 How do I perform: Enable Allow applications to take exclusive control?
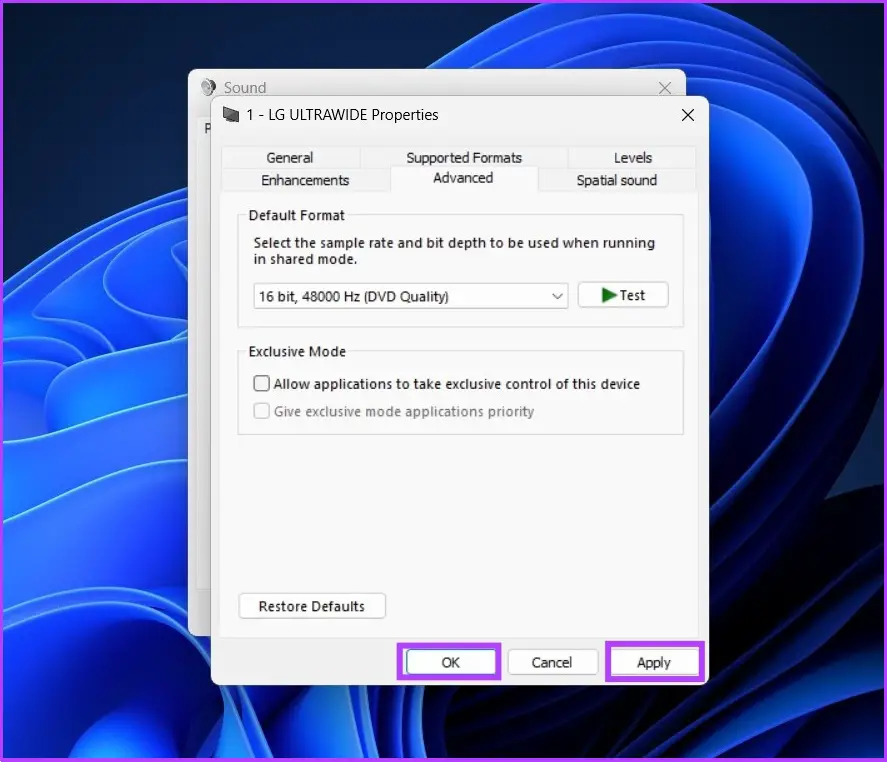(x=262, y=384)
